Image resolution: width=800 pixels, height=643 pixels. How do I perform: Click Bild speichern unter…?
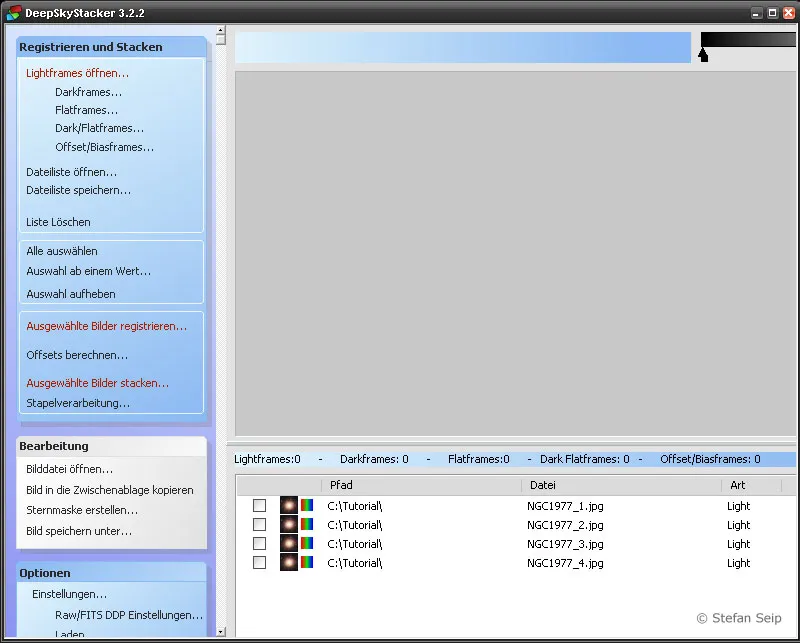tap(79, 531)
